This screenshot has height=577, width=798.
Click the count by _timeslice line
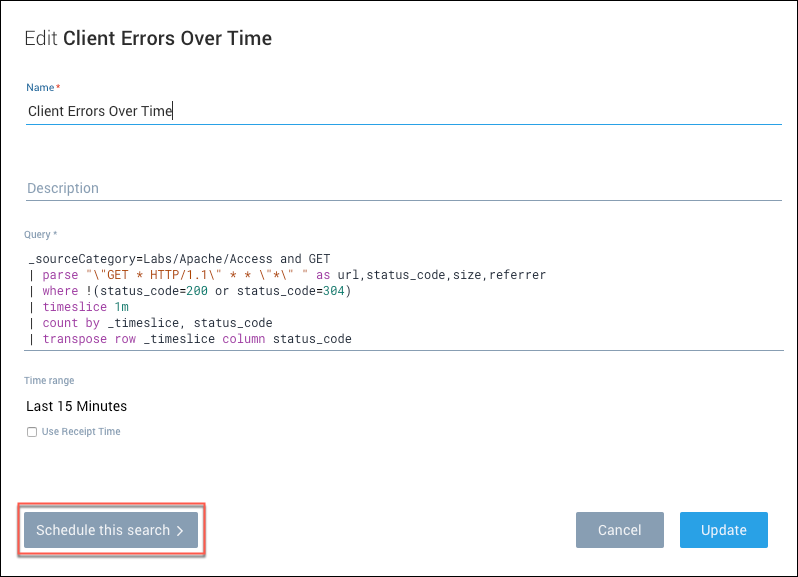click(156, 323)
